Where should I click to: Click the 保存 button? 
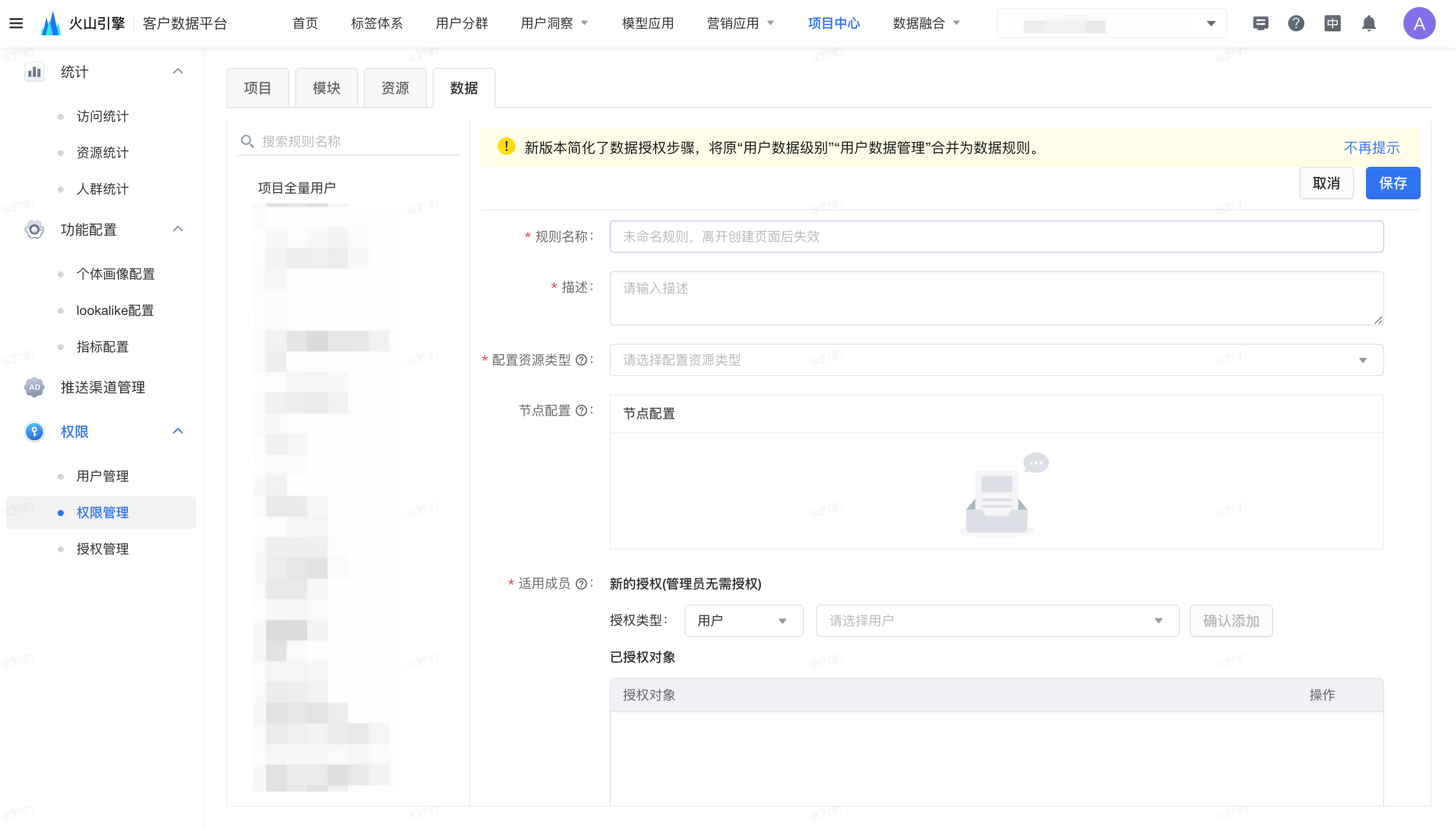coord(1393,183)
